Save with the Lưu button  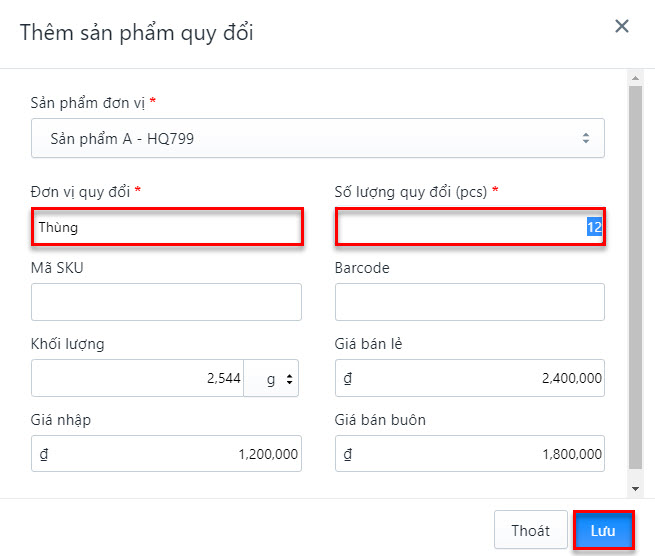point(604,531)
